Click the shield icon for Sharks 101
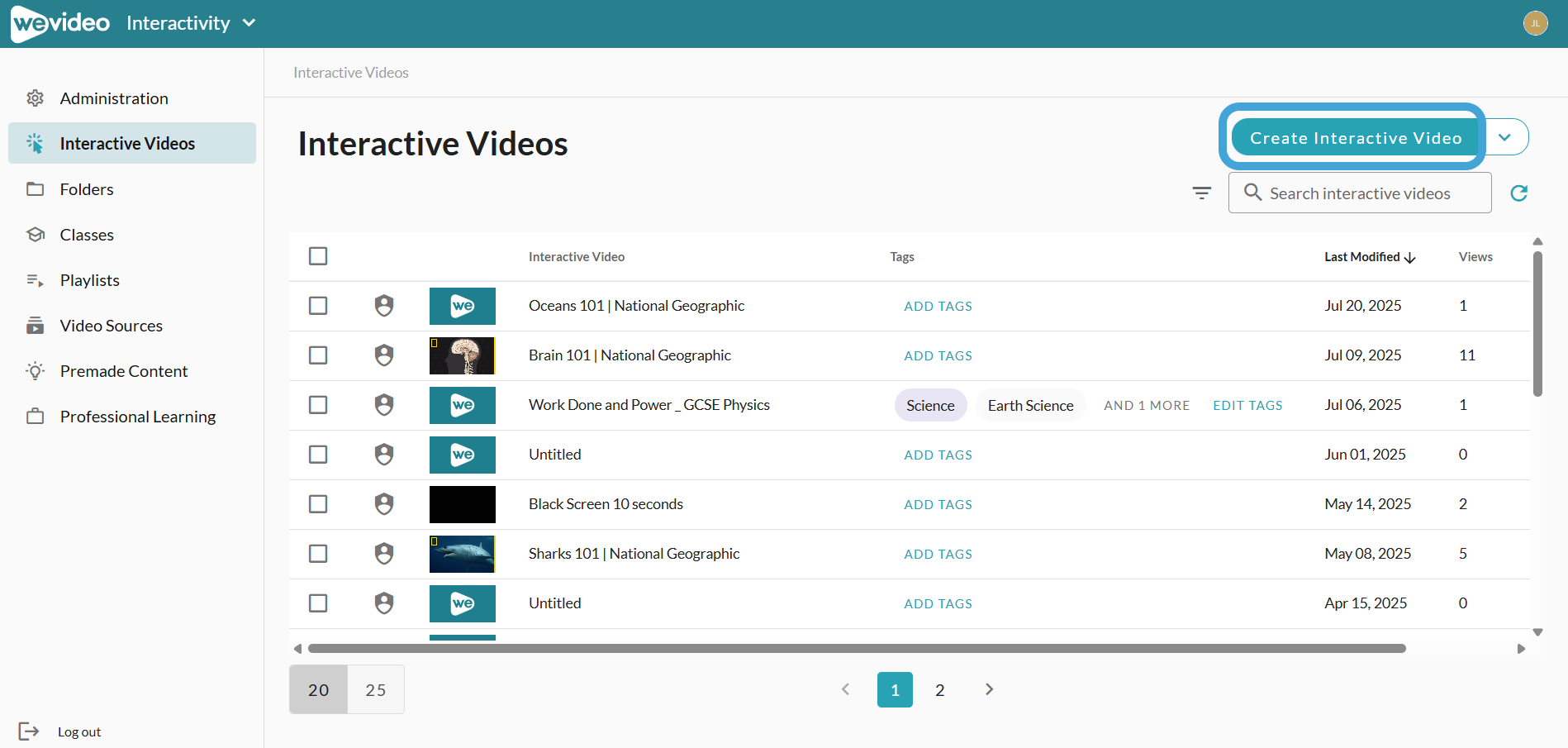1568x748 pixels. (x=384, y=554)
